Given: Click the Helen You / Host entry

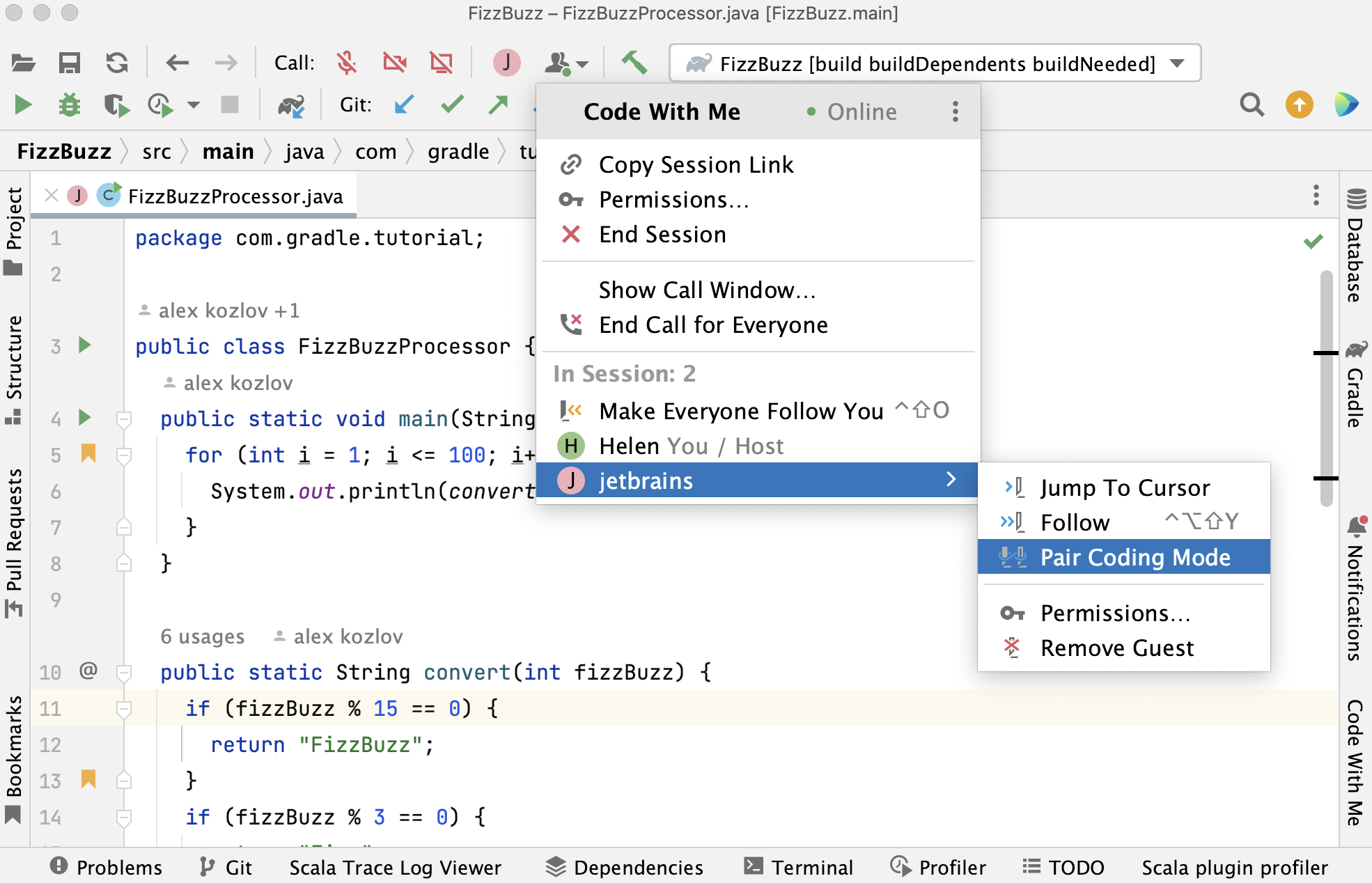Looking at the screenshot, I should tap(758, 446).
